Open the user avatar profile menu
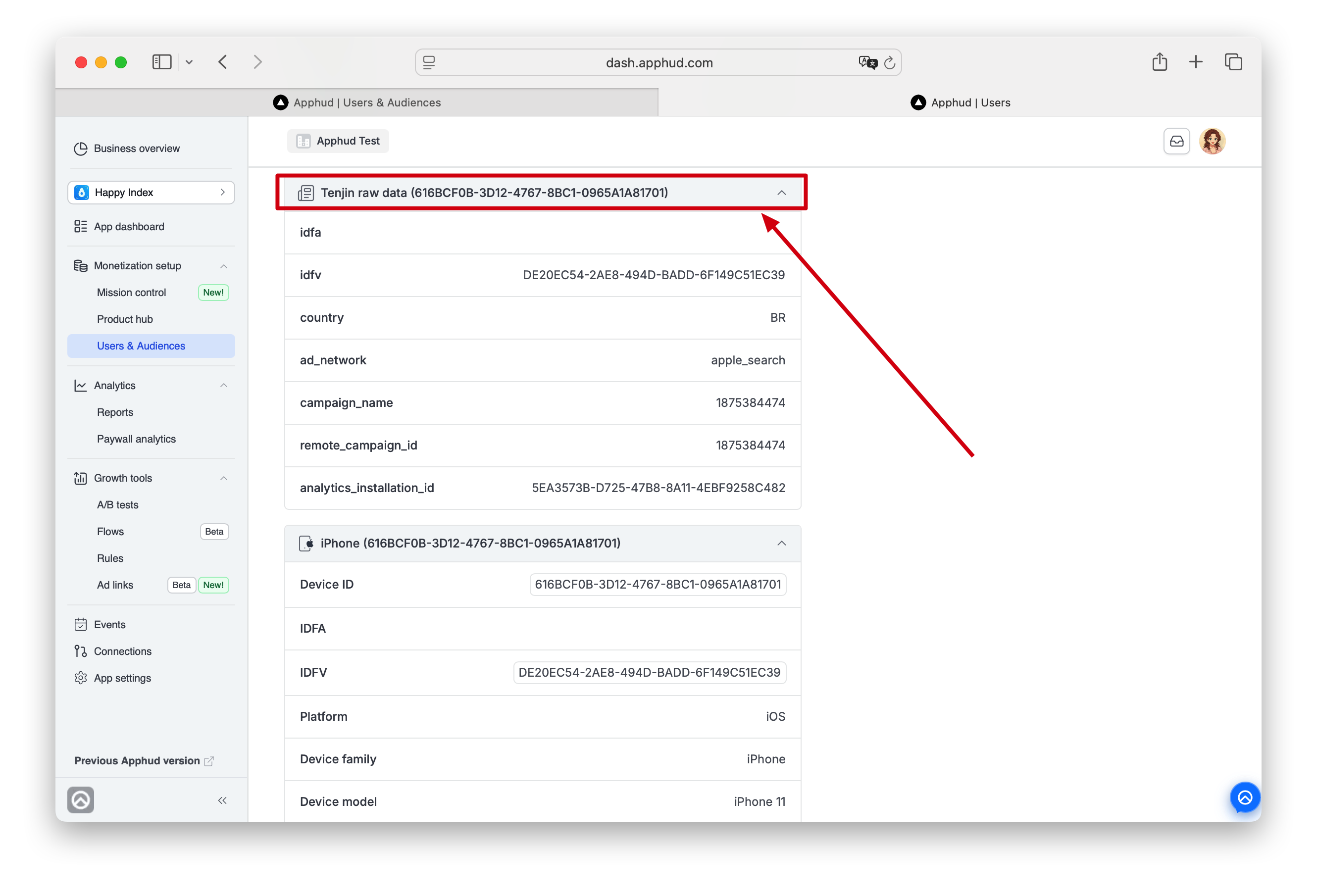 [x=1213, y=141]
